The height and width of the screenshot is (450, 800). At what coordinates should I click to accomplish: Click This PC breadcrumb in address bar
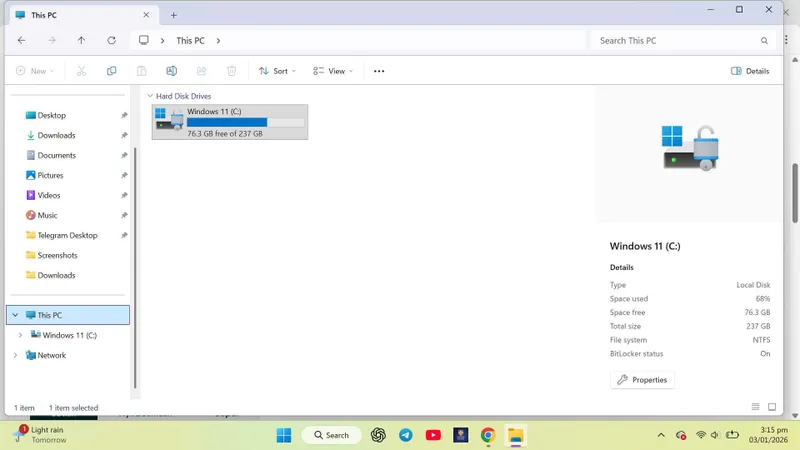190,40
